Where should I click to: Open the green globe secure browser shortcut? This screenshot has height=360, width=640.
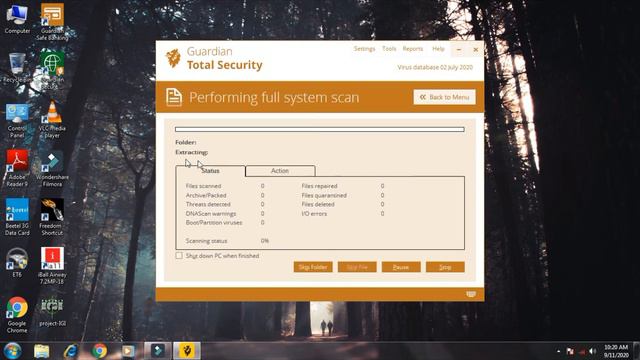click(x=52, y=70)
